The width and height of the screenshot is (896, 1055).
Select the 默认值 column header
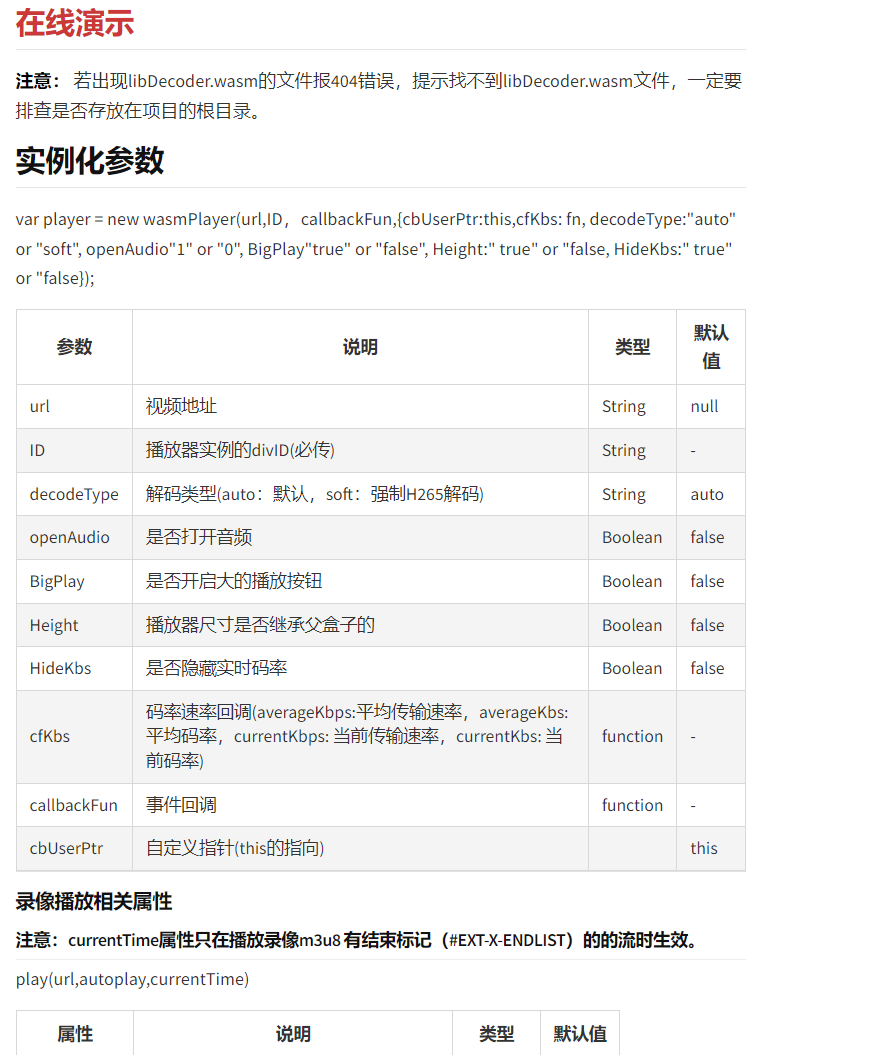pos(710,346)
